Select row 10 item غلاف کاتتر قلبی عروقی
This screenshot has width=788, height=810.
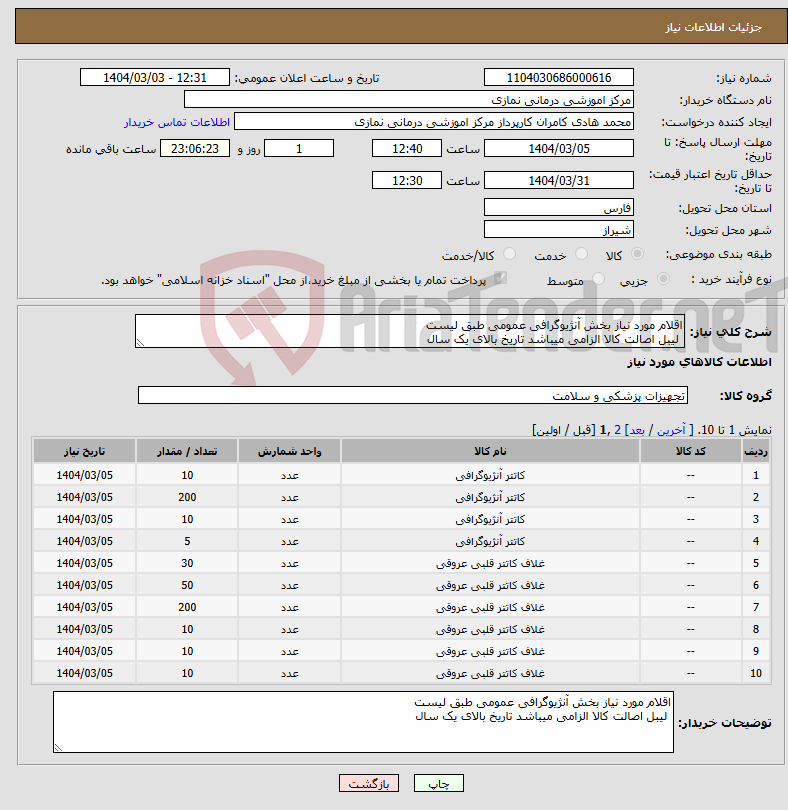pos(490,673)
